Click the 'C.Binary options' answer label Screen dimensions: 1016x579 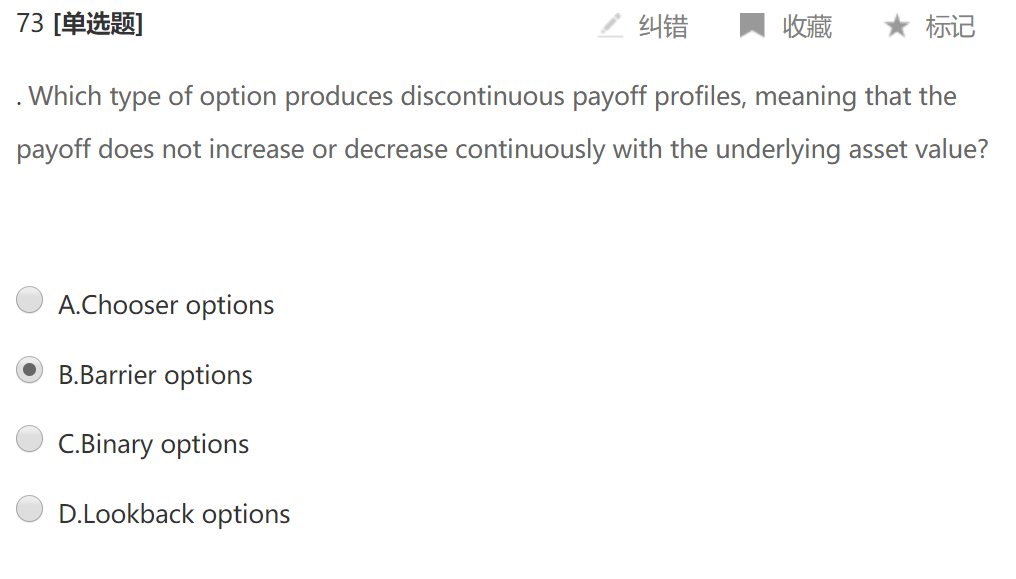pyautogui.click(x=153, y=444)
